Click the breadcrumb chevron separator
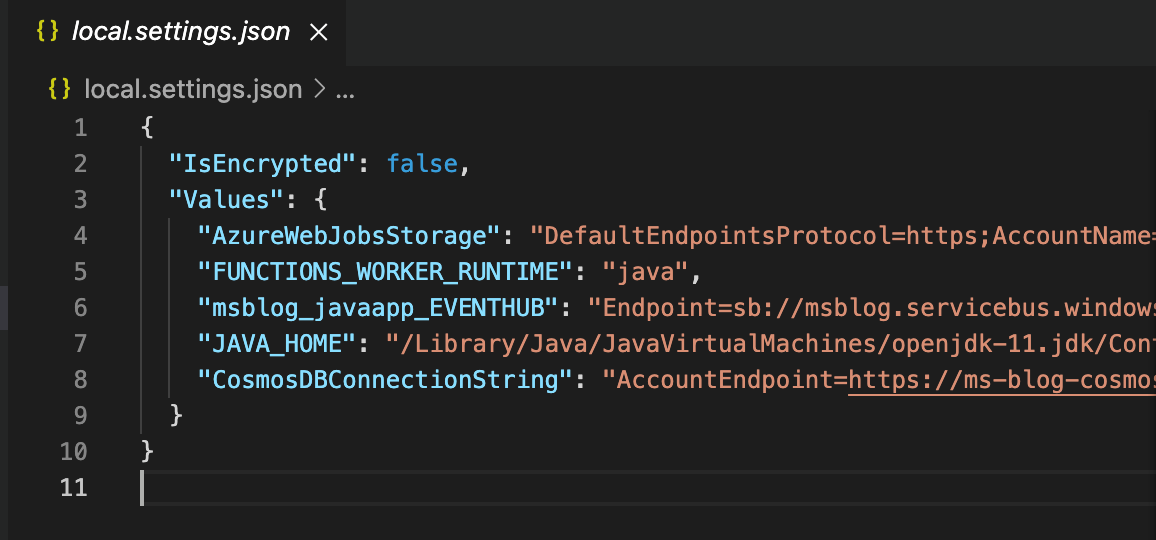This screenshot has height=540, width=1156. click(319, 89)
